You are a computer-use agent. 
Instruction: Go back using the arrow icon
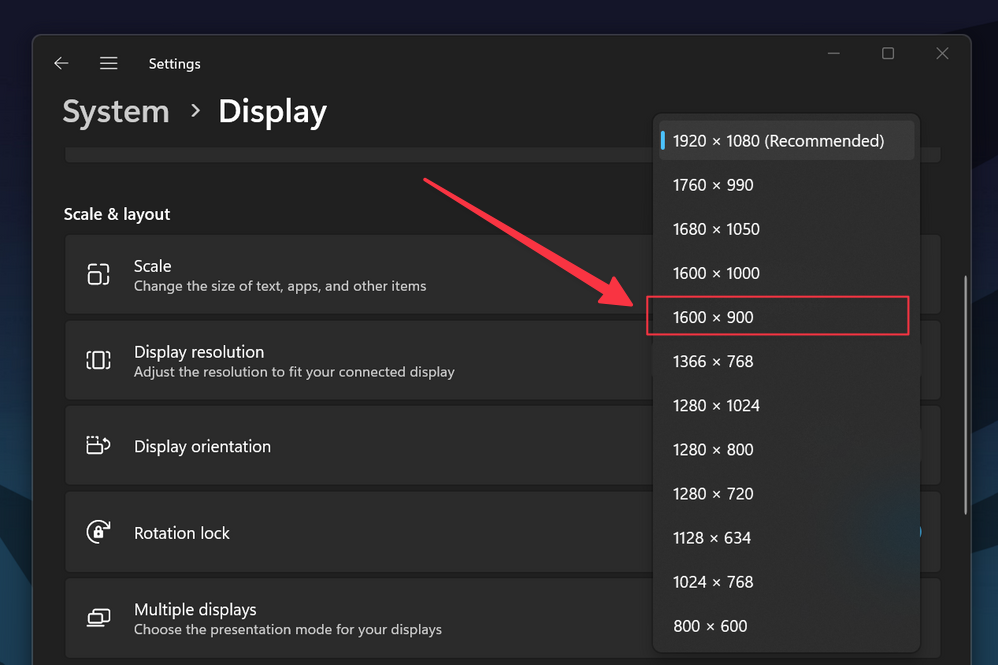click(x=61, y=62)
